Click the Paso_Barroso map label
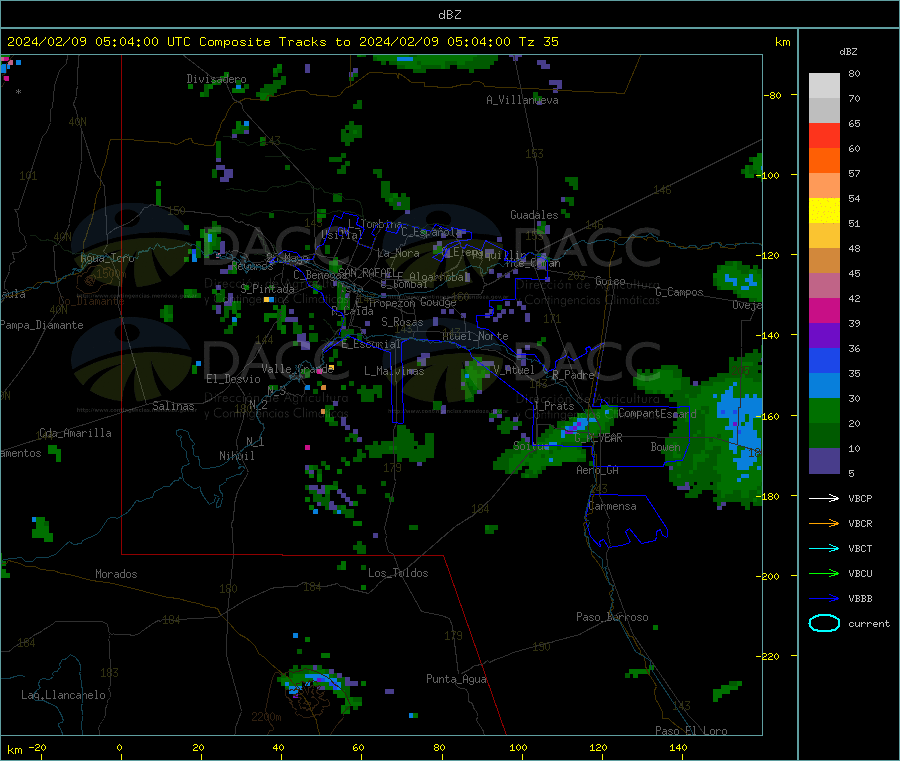900x761 pixels. tap(612, 617)
